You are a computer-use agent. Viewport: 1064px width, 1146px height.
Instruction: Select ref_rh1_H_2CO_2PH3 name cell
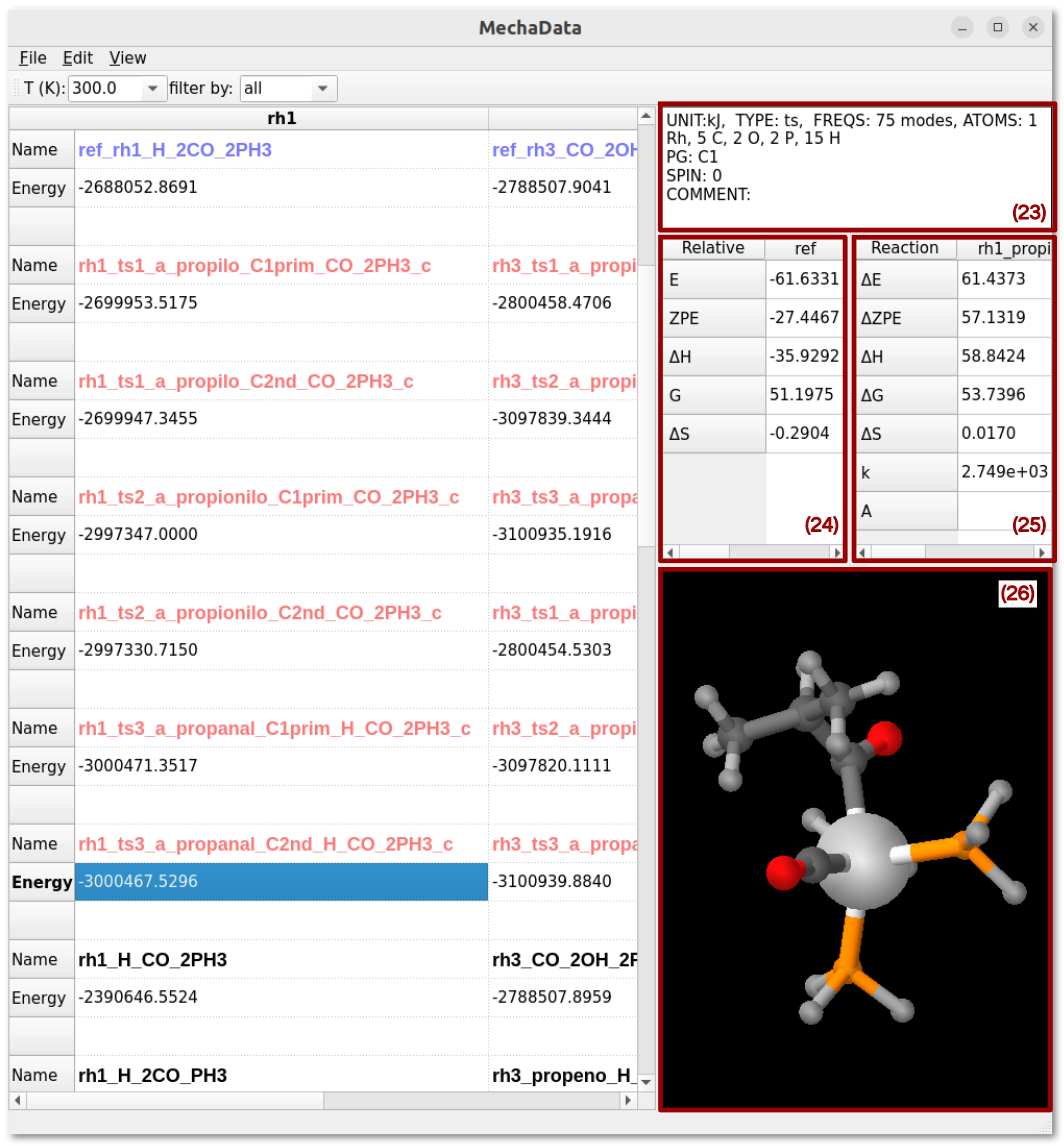(x=281, y=149)
